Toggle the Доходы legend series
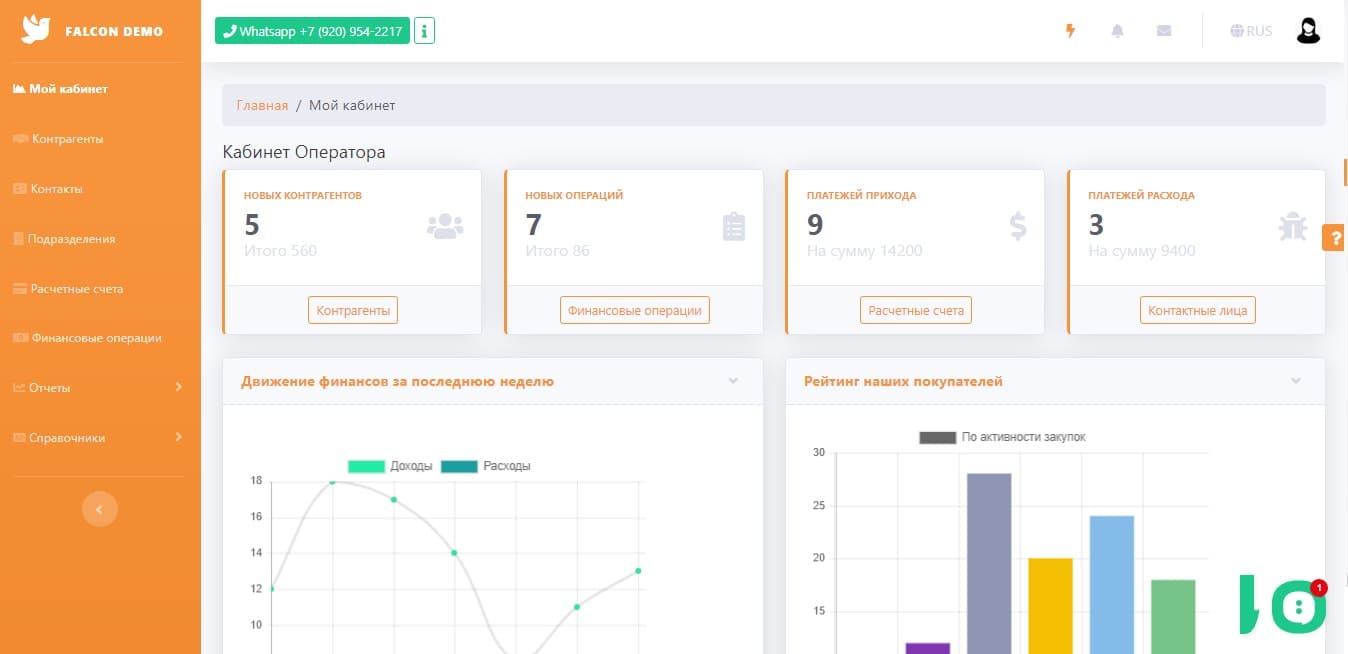 pos(390,466)
